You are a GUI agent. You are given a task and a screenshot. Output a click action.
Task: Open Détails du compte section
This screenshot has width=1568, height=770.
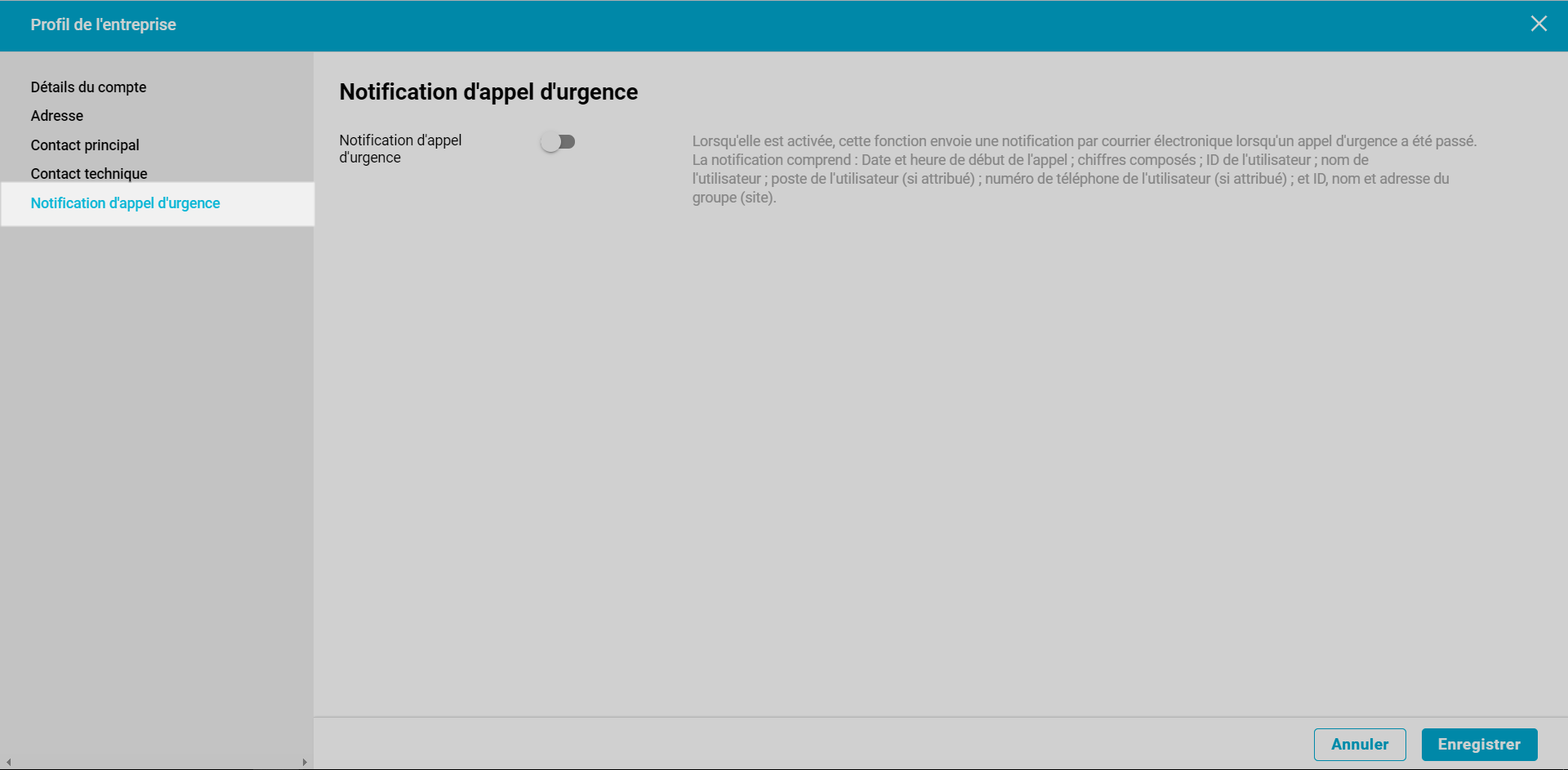[88, 87]
